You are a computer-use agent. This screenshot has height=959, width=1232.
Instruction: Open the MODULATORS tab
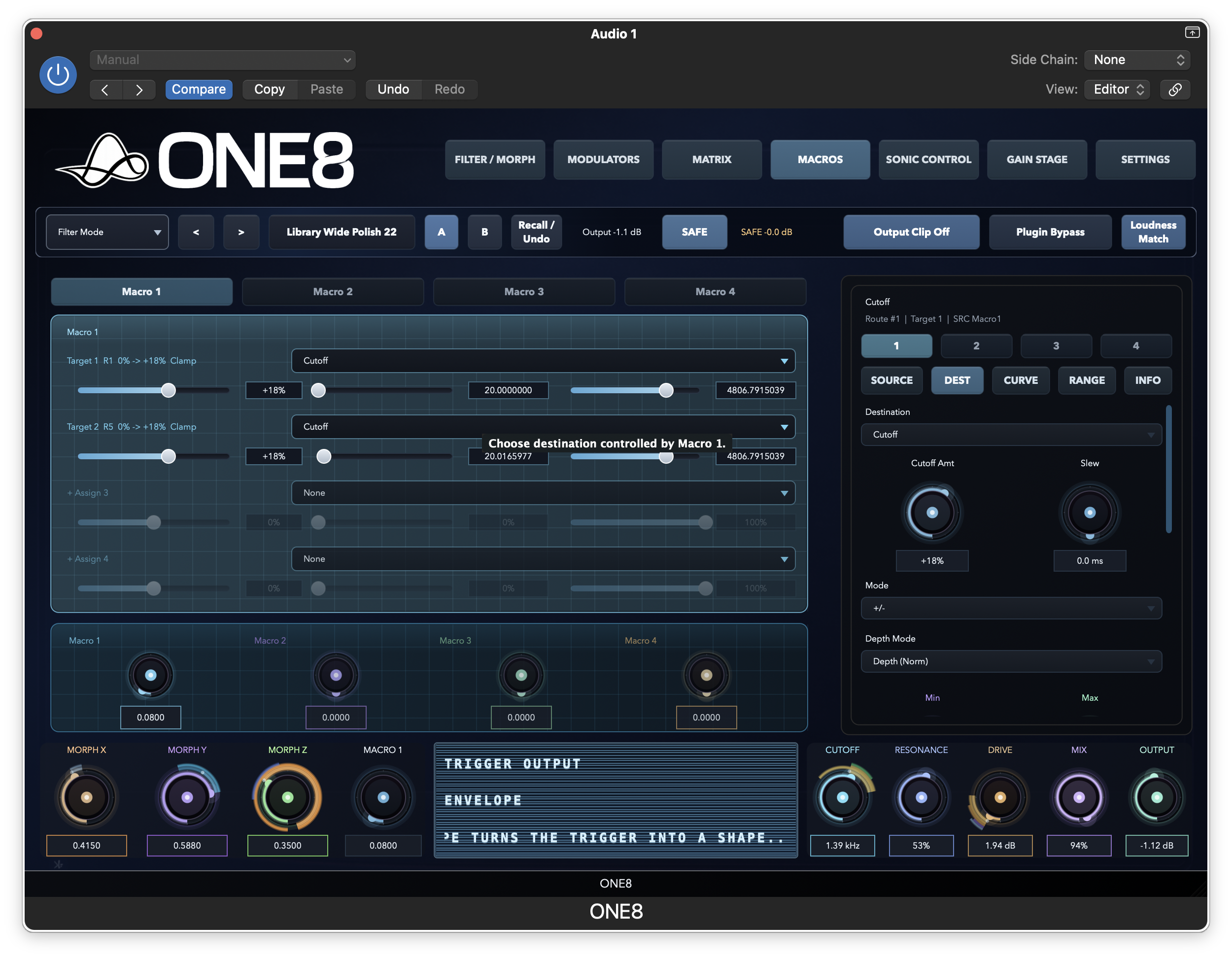603,160
